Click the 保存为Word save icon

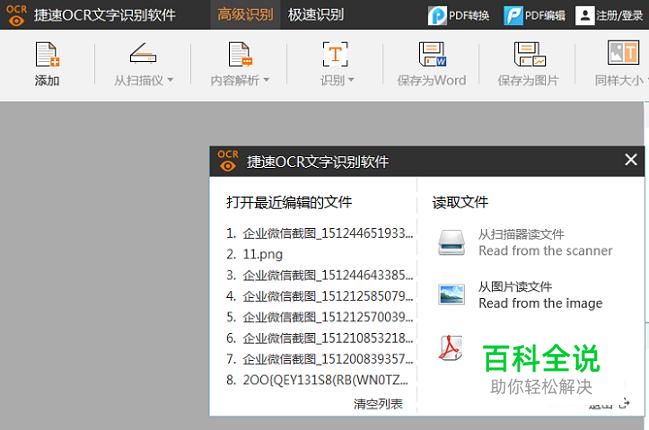click(x=432, y=54)
